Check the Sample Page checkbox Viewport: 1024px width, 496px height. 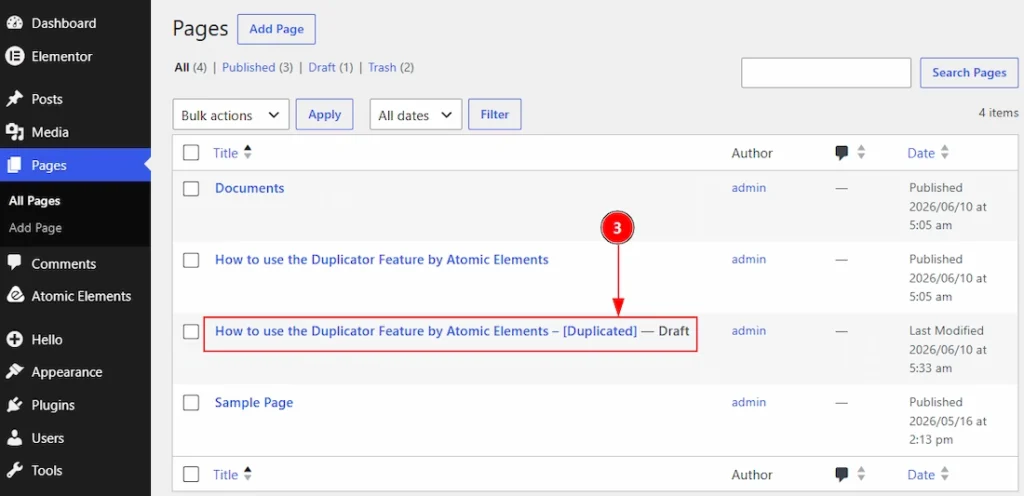click(x=191, y=403)
